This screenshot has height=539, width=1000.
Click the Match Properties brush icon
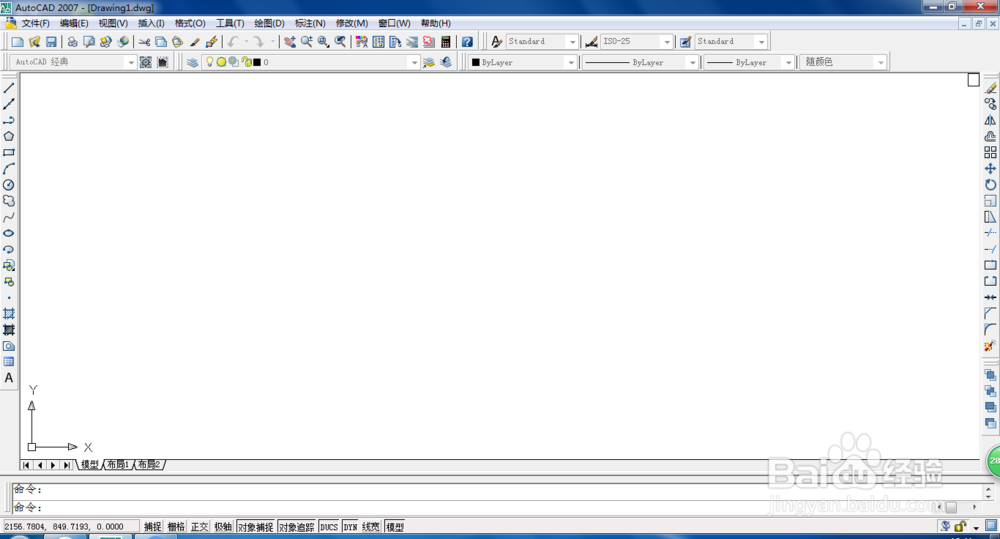(195, 41)
